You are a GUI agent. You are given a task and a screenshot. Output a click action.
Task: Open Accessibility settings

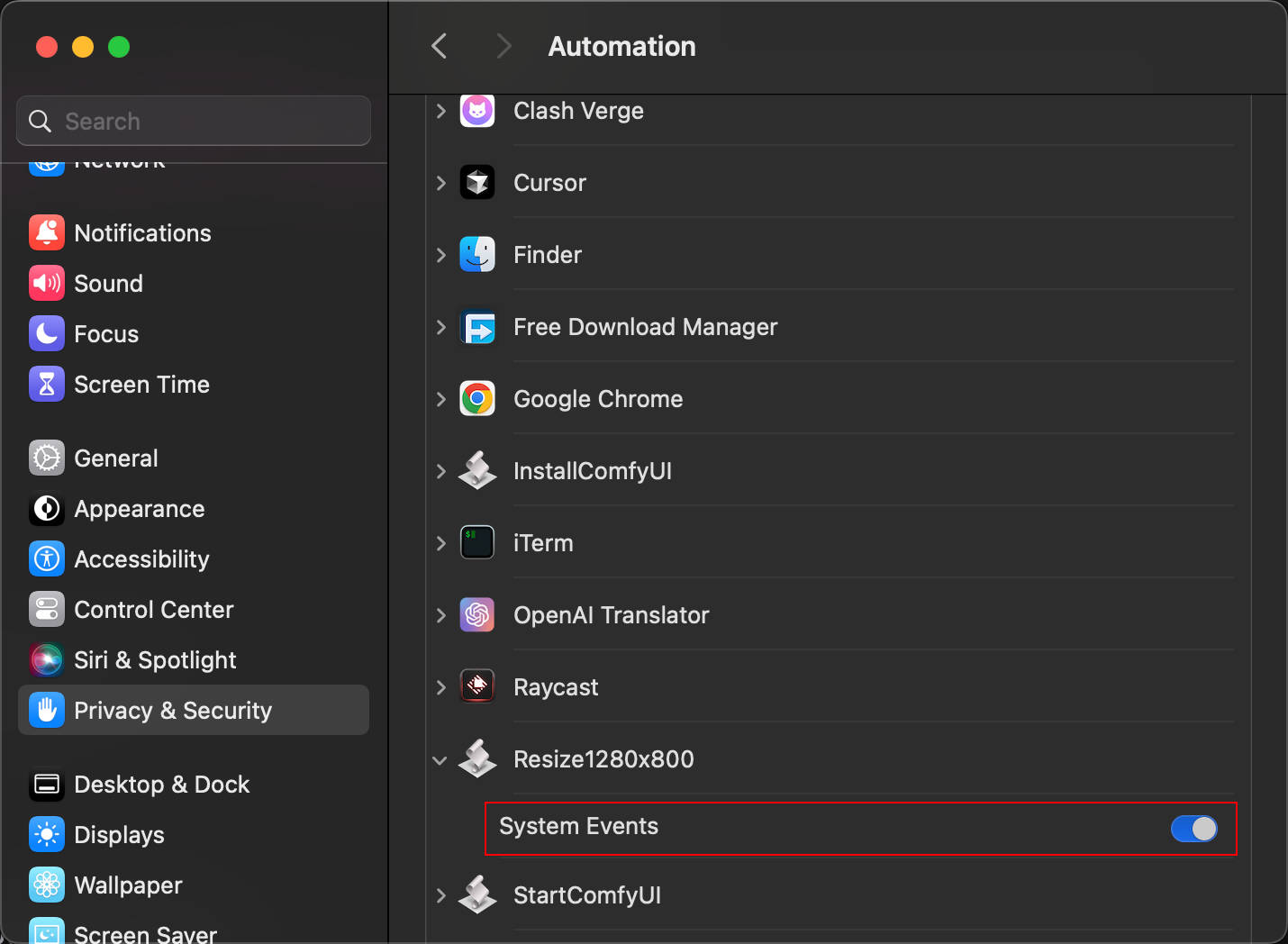pos(194,559)
